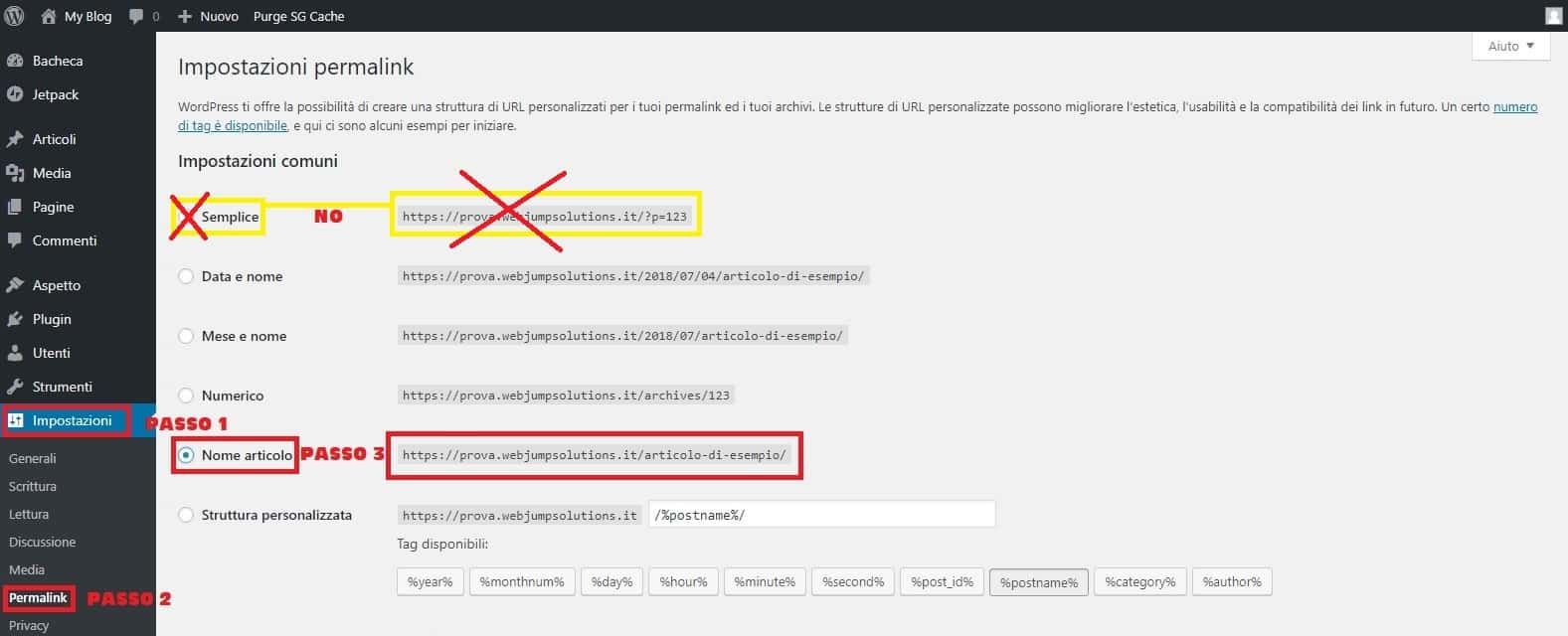The height and width of the screenshot is (636, 1568).
Task: Click the Strumenti wrench icon
Action: [x=15, y=387]
